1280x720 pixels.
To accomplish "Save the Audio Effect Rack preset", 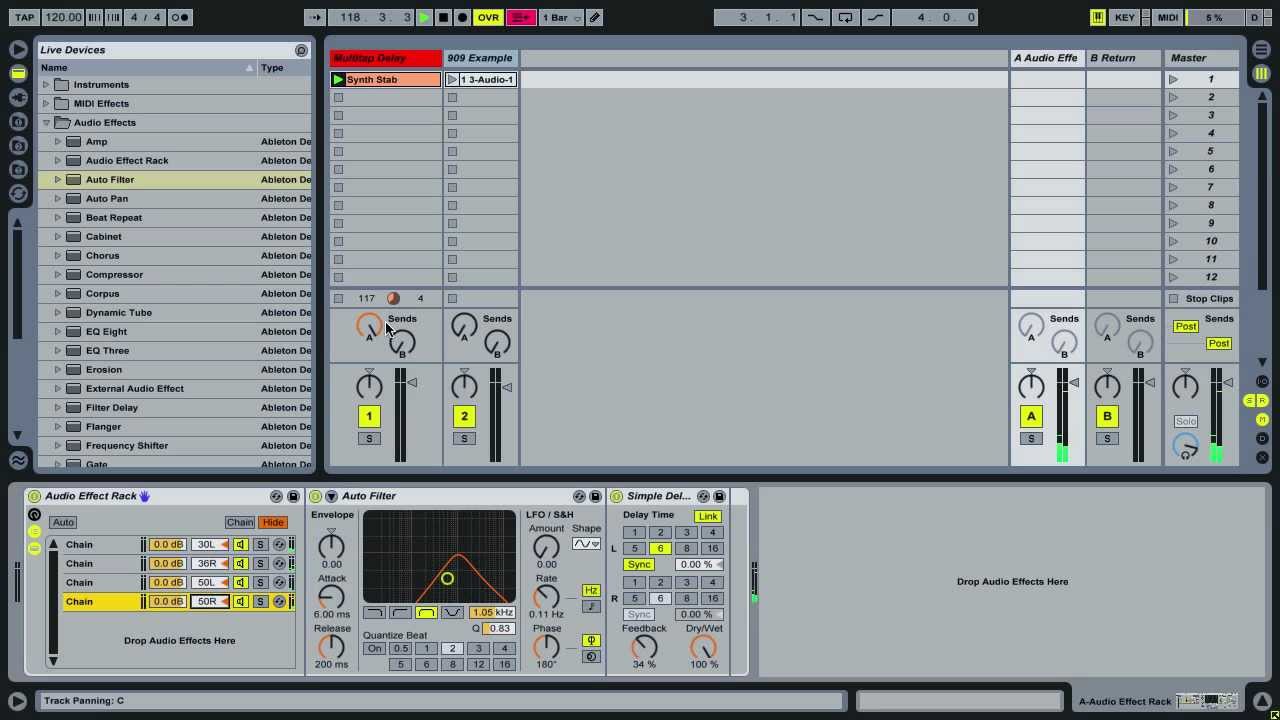I will pos(293,497).
